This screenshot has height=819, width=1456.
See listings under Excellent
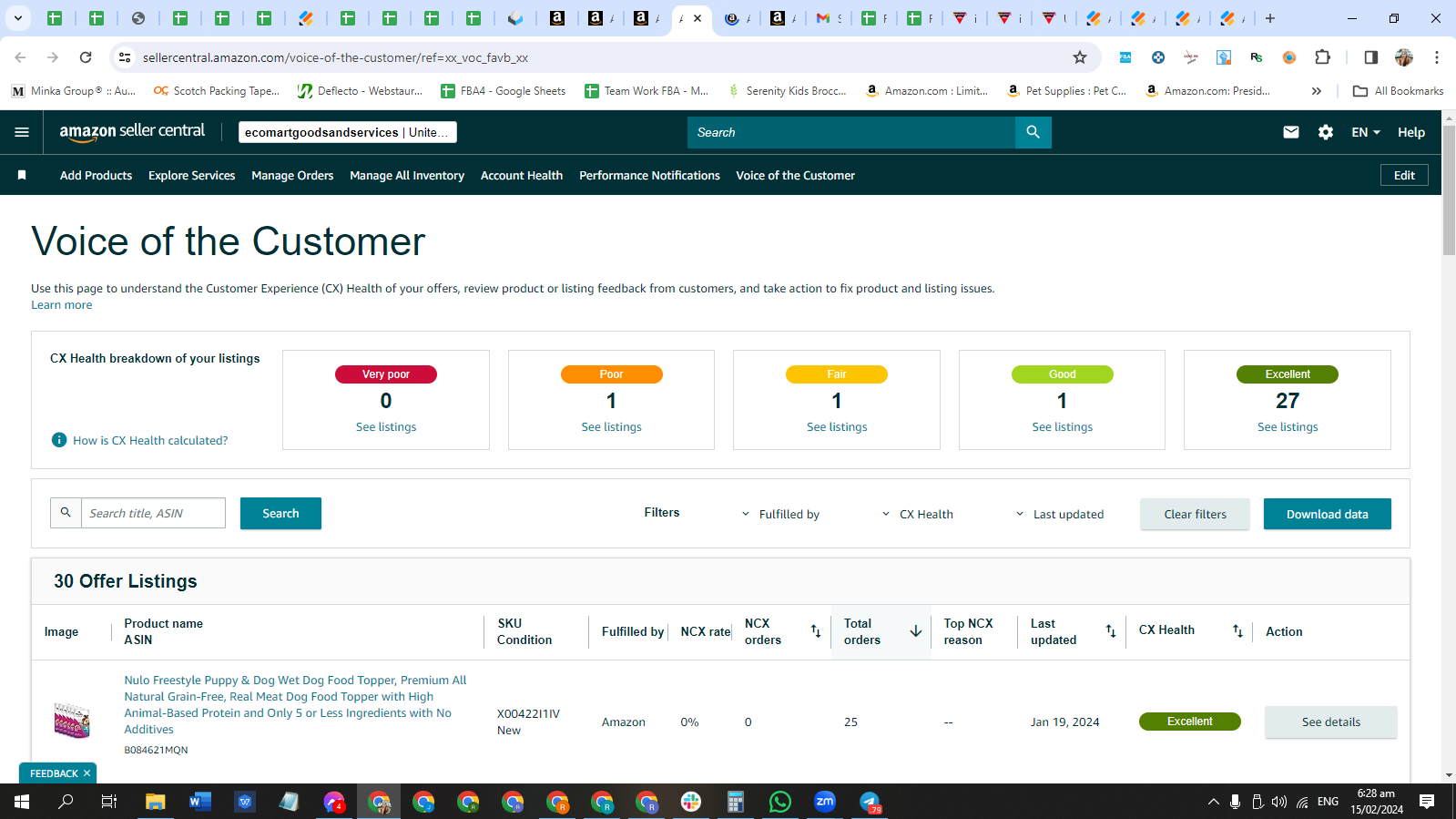click(1288, 426)
